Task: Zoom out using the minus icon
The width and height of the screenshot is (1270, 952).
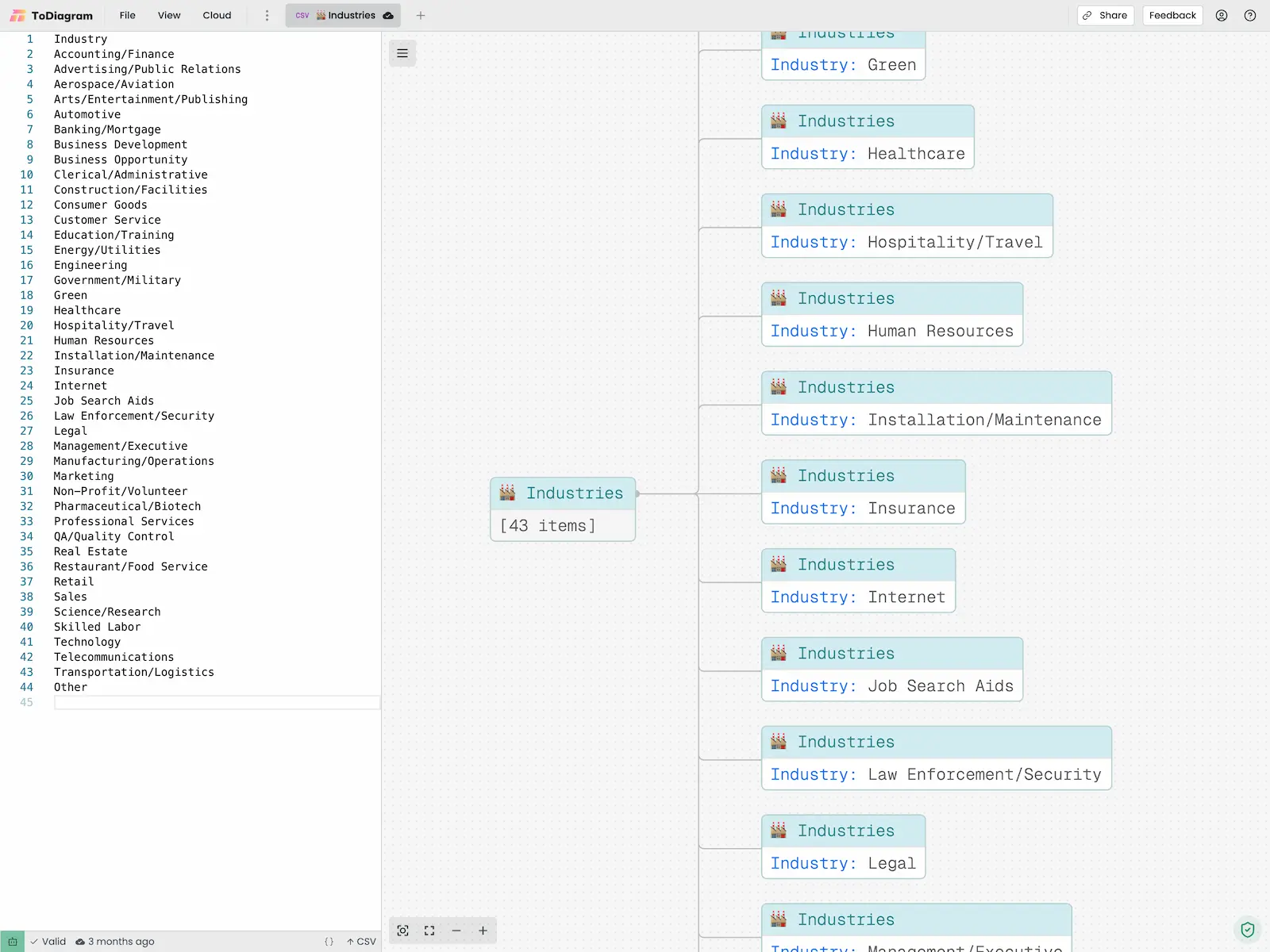Action: 456,931
